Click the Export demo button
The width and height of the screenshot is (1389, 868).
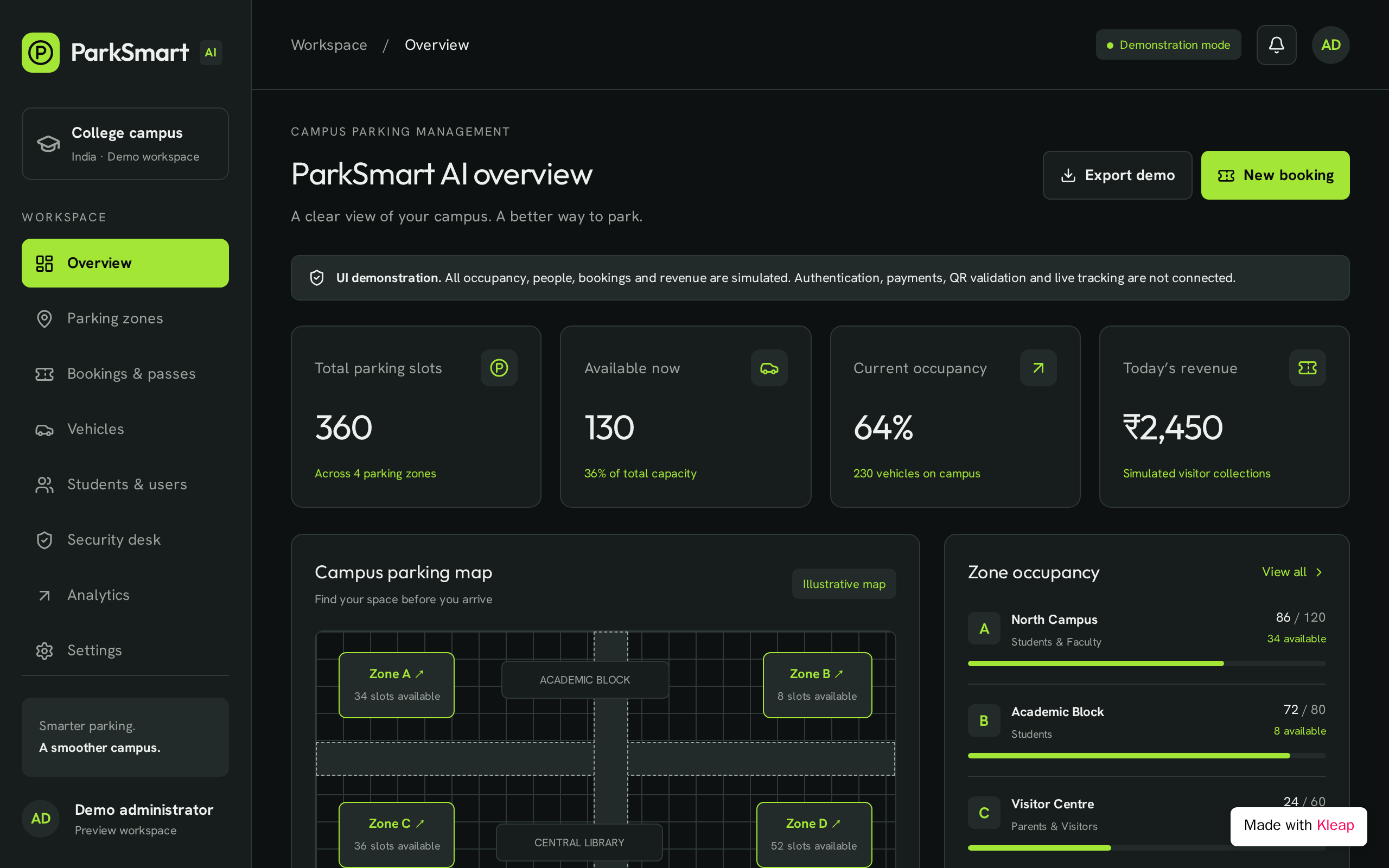[1117, 175]
